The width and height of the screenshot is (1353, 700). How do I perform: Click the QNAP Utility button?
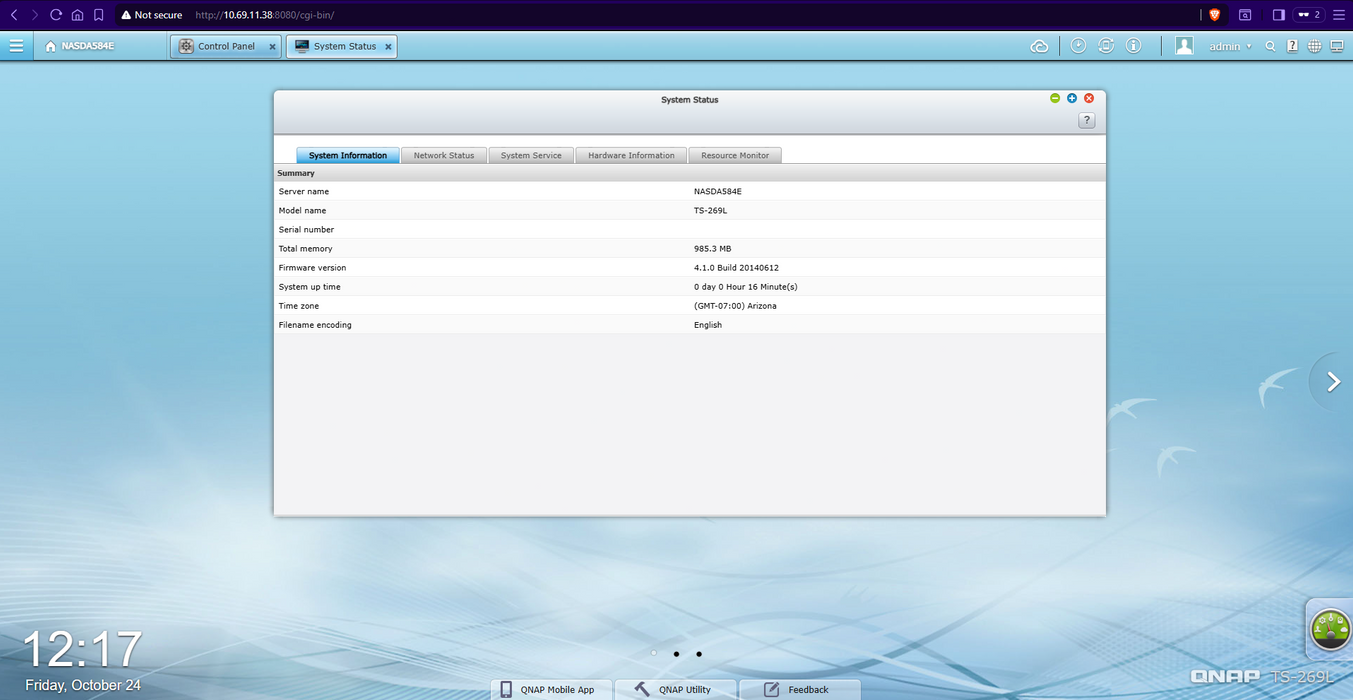pos(675,689)
